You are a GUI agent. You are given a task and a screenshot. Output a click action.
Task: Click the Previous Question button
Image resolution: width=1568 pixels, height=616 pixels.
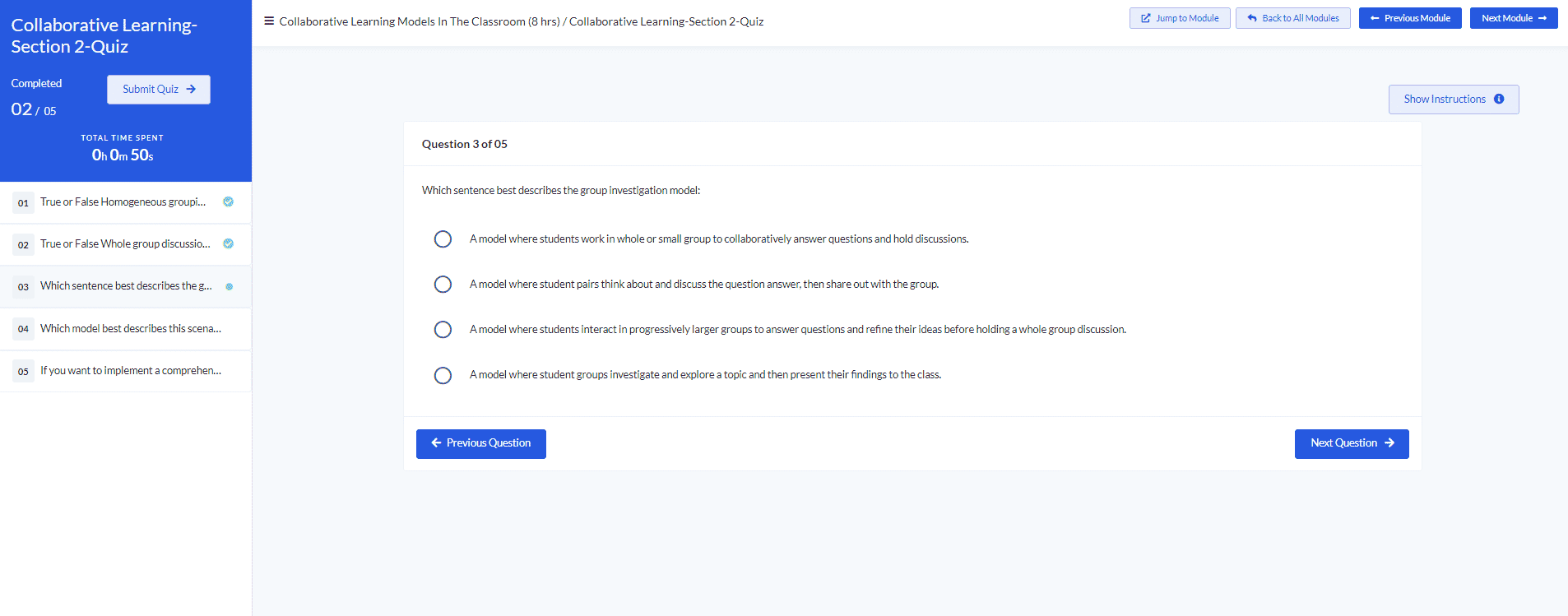click(x=481, y=443)
